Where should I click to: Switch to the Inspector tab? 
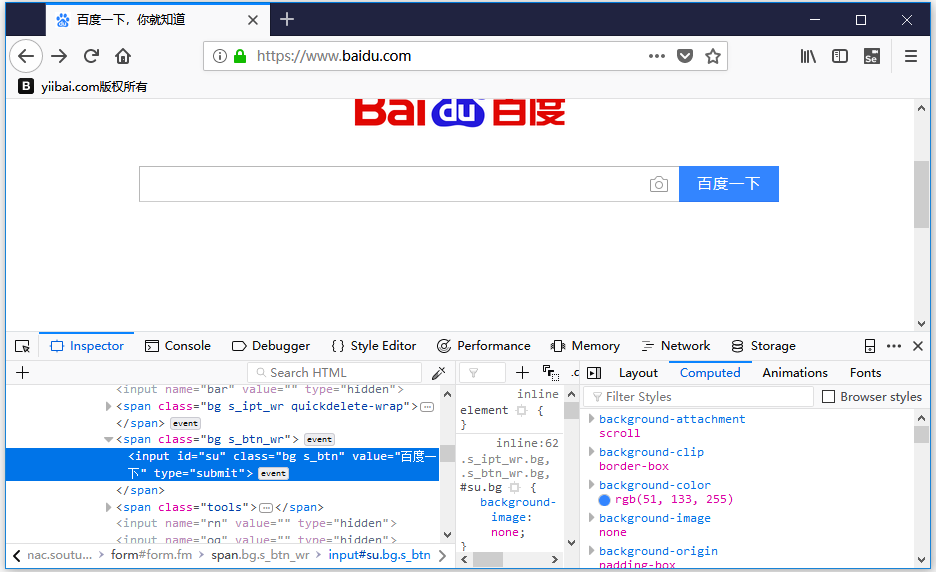(x=87, y=346)
